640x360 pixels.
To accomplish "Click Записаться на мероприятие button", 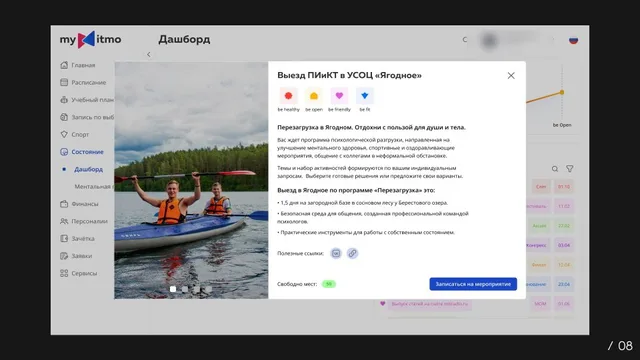I will [473, 284].
